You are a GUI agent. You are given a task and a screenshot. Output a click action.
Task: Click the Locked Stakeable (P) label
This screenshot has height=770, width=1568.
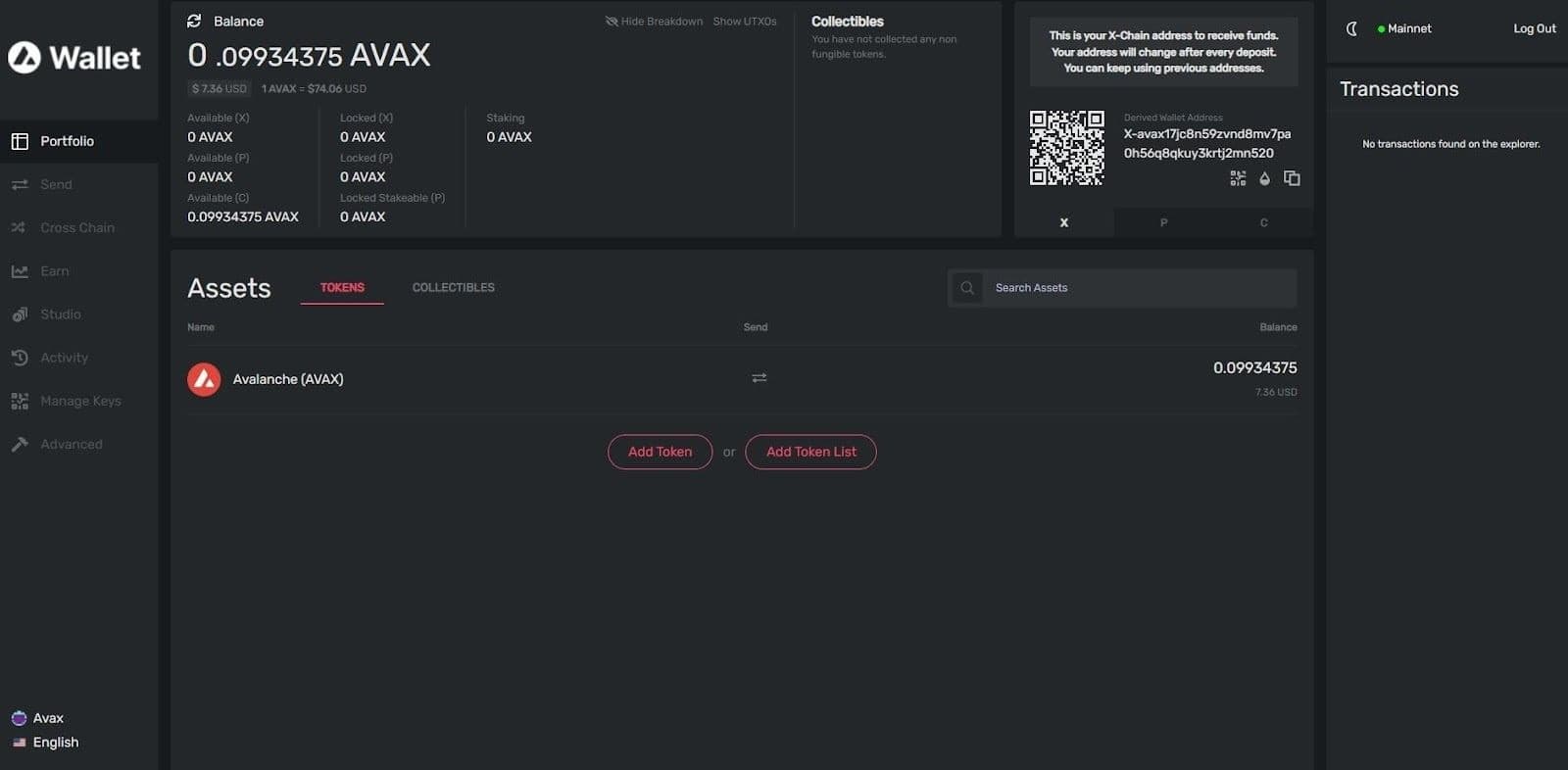392,198
